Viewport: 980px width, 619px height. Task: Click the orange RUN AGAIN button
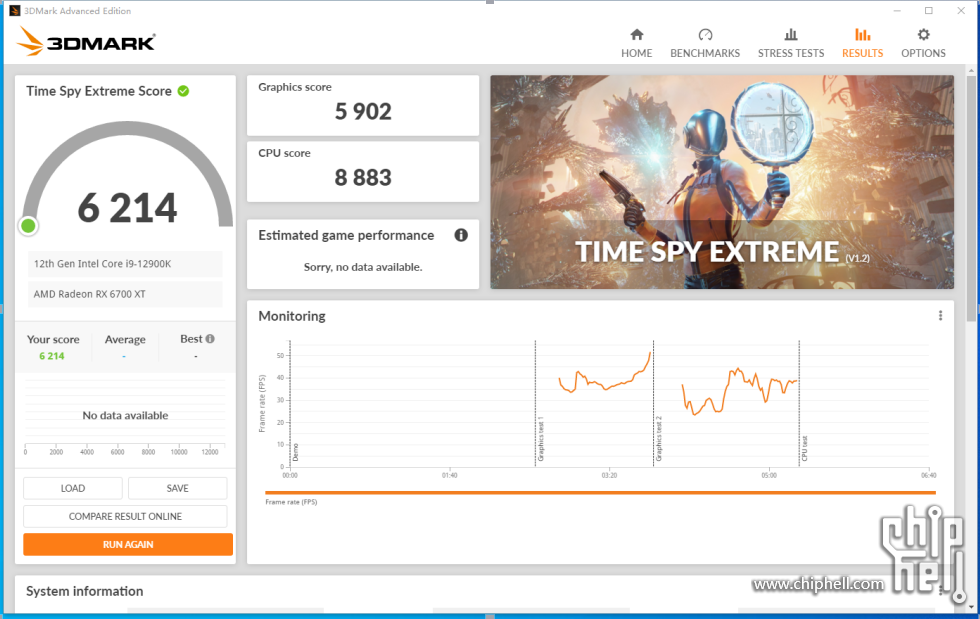coord(128,545)
